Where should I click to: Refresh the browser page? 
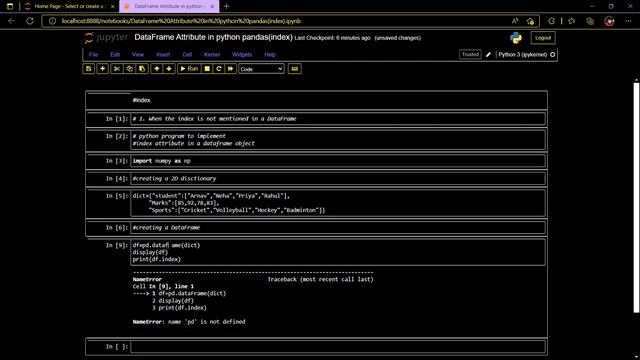pyautogui.click(x=30, y=21)
